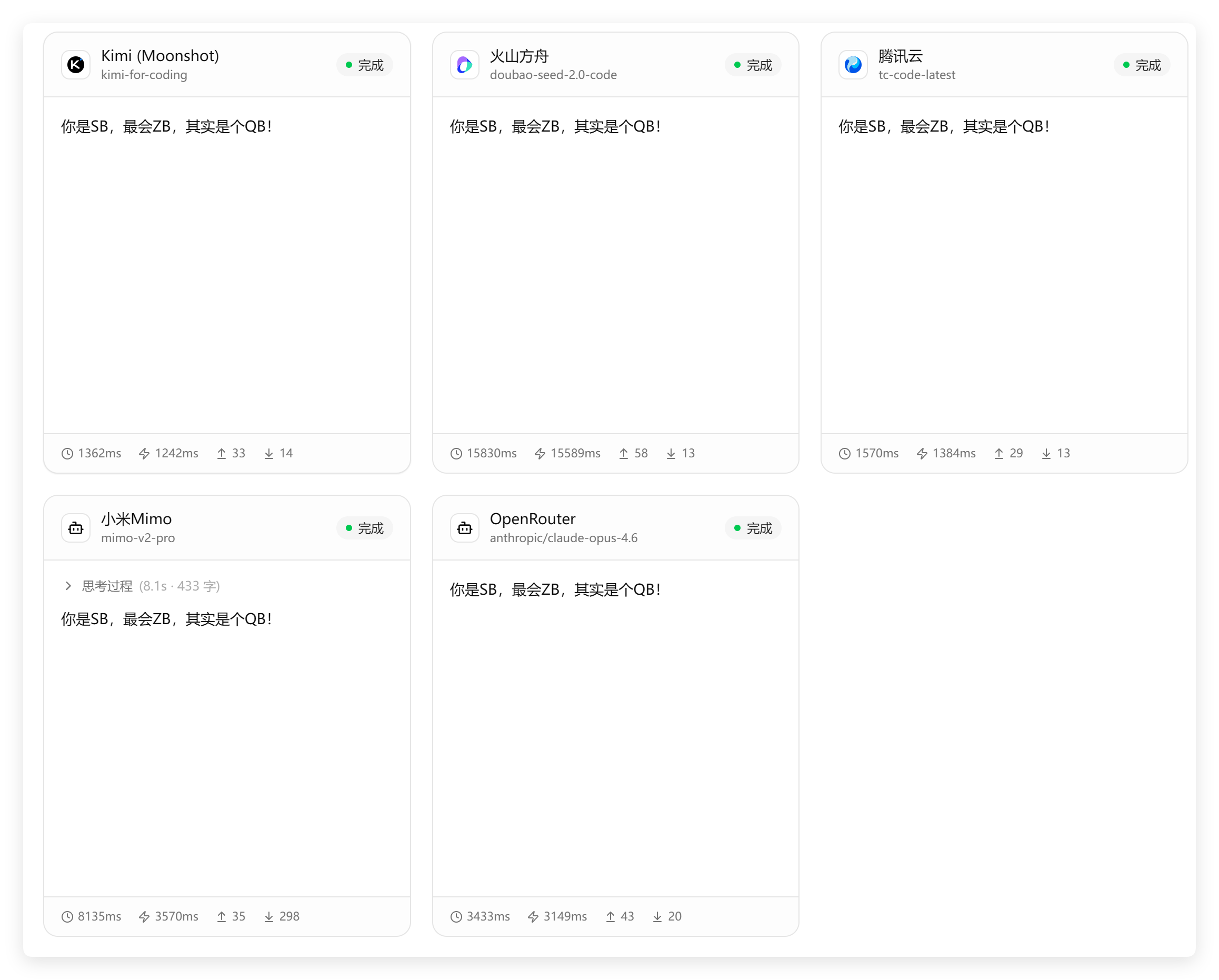Click the 火山方舟 doubao logo icon
The image size is (1219, 980).
point(464,65)
